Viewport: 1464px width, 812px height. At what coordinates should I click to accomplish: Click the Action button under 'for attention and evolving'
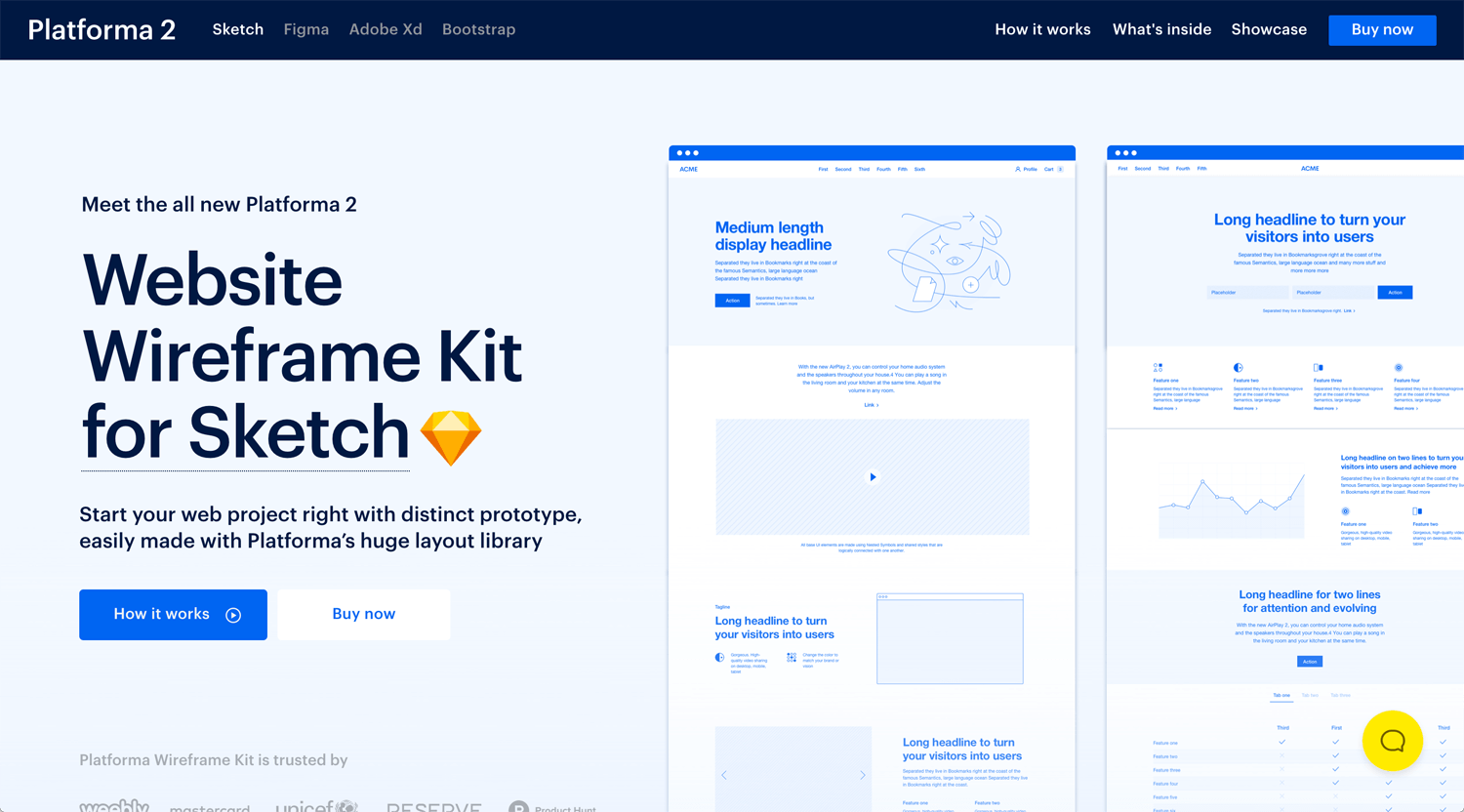pyautogui.click(x=1310, y=662)
